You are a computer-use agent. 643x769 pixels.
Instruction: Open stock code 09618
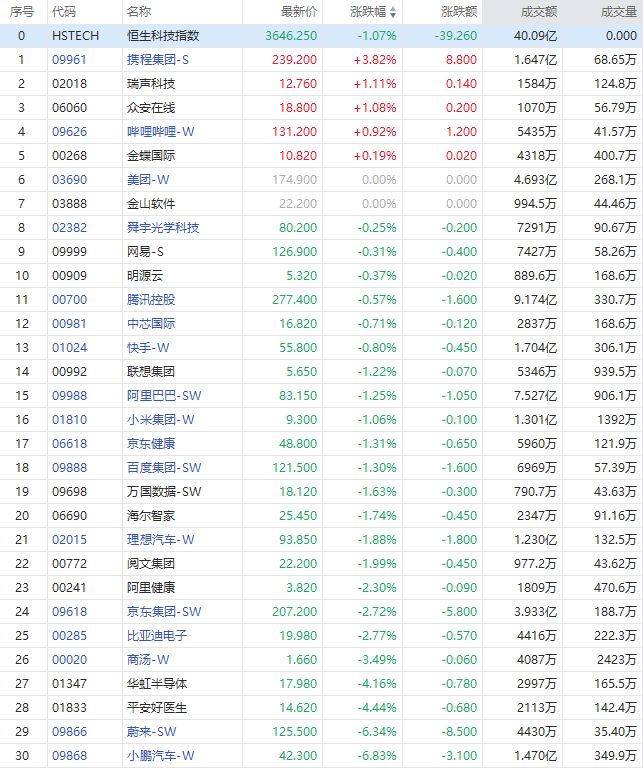pyautogui.click(x=69, y=612)
